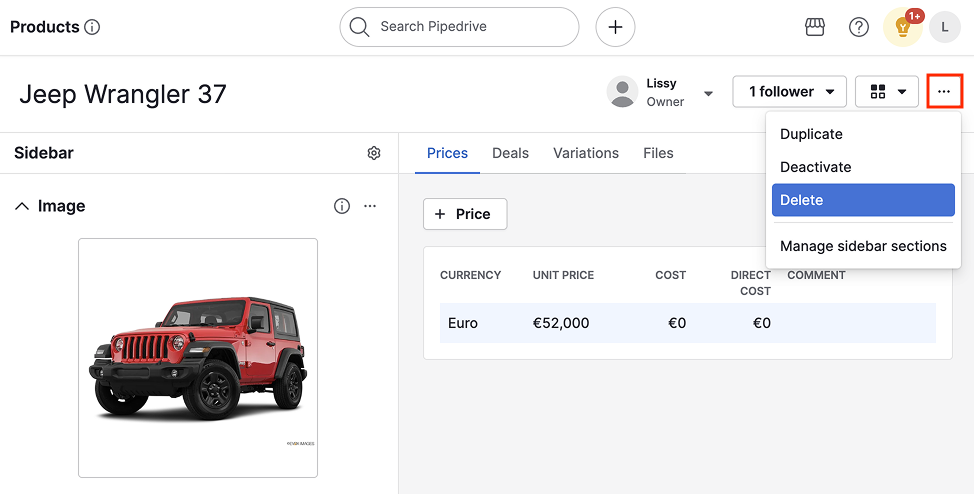
Task: Click the add Price button
Action: [x=464, y=214]
